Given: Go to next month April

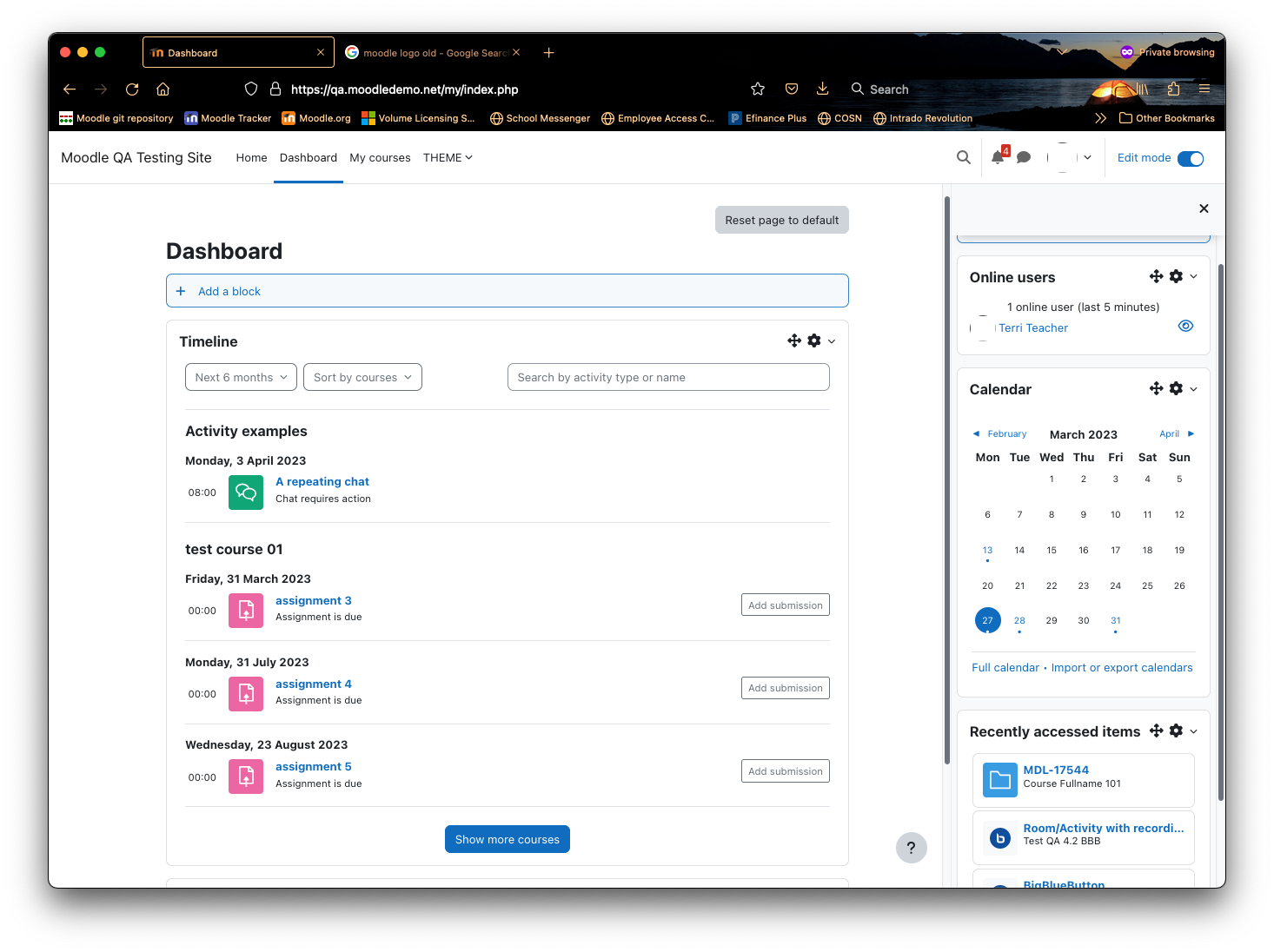Looking at the screenshot, I should (1177, 433).
